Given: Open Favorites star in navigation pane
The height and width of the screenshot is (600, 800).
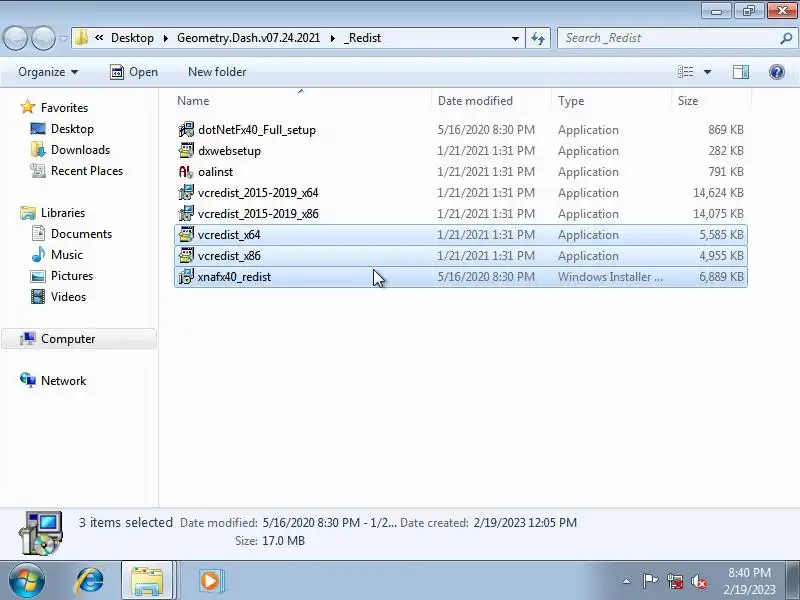Looking at the screenshot, I should 27,107.
